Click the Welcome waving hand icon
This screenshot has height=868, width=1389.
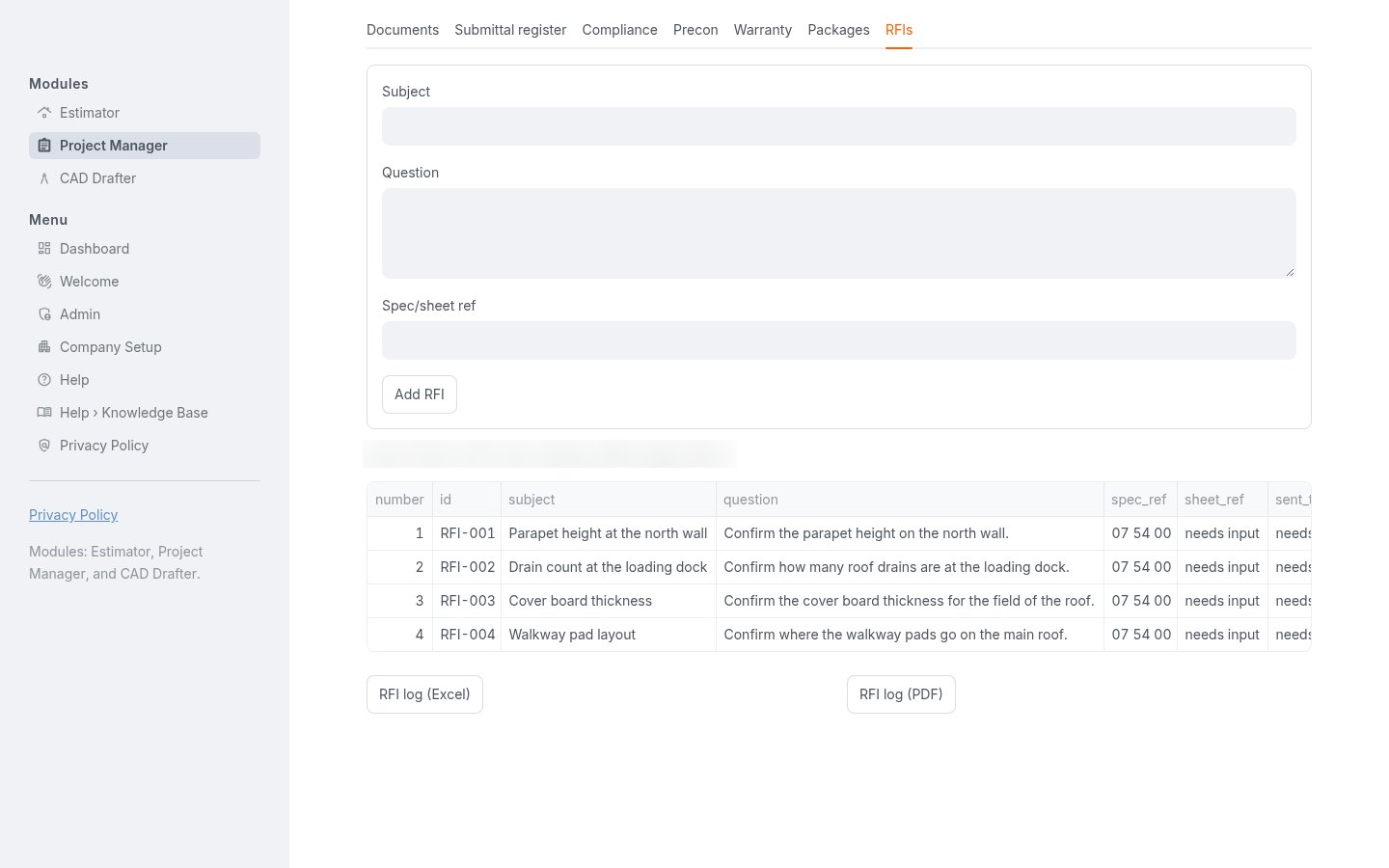44,282
